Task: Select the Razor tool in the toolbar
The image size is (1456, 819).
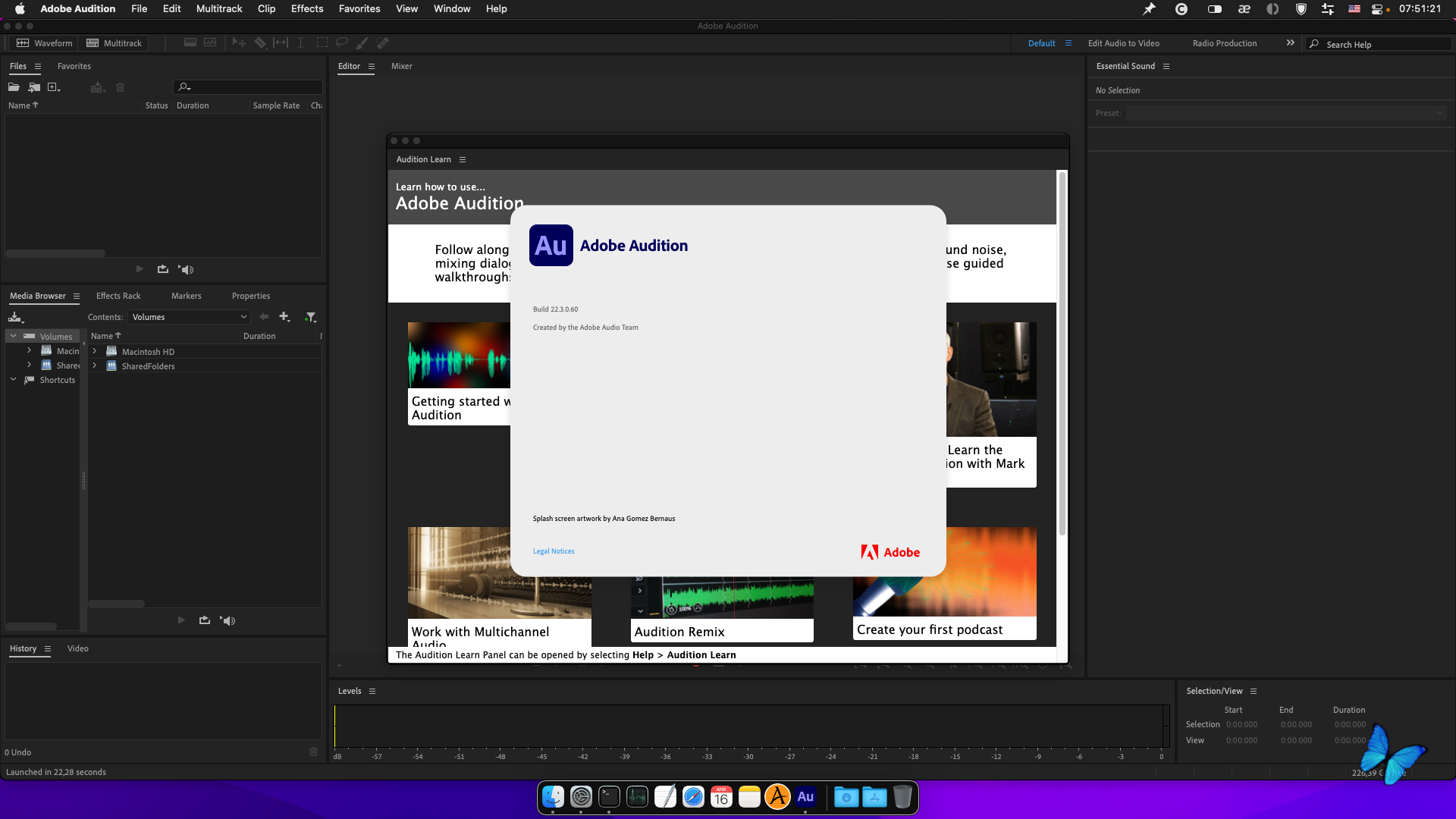Action: tap(260, 43)
